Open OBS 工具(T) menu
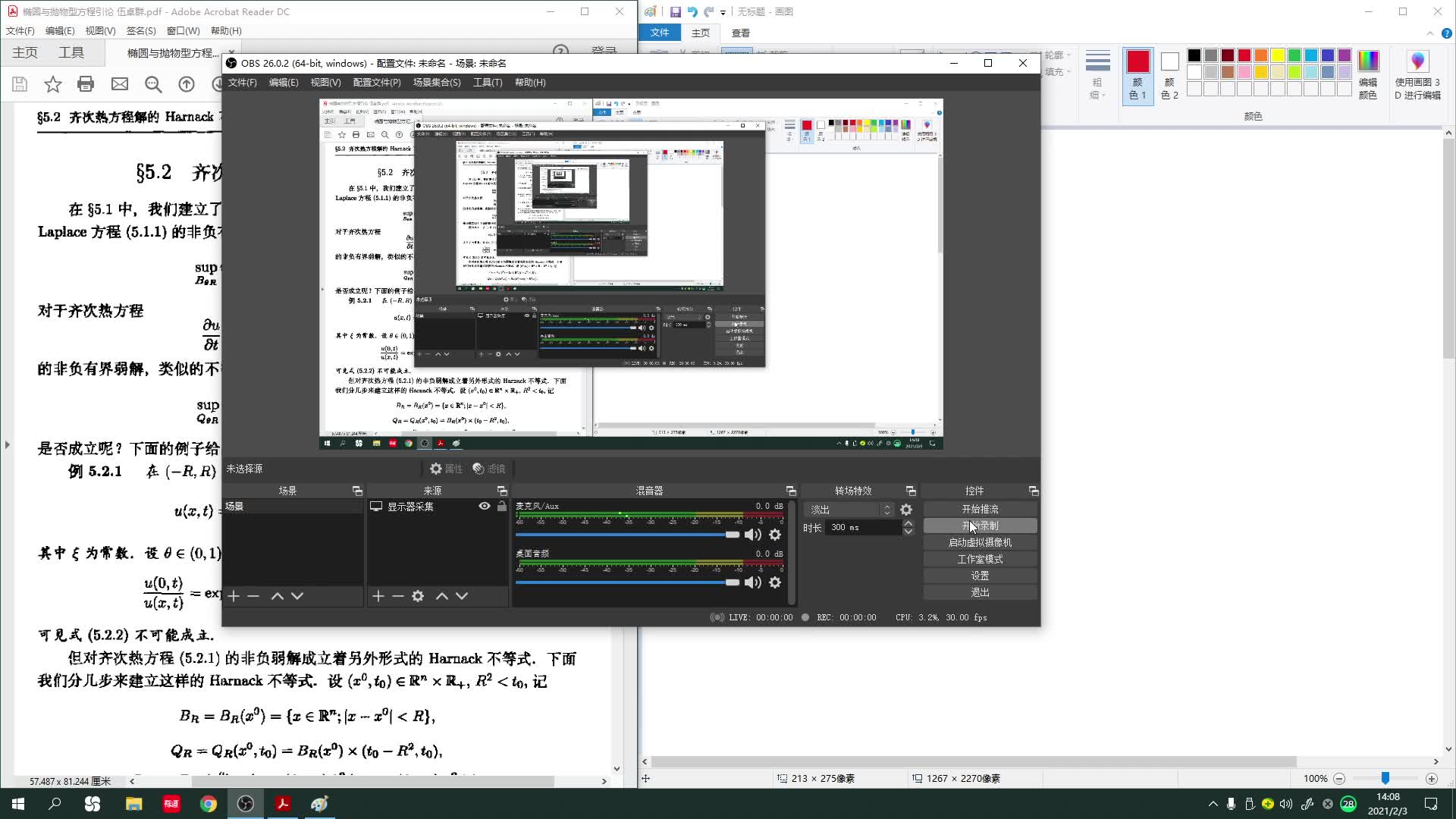The height and width of the screenshot is (819, 1456). click(487, 82)
